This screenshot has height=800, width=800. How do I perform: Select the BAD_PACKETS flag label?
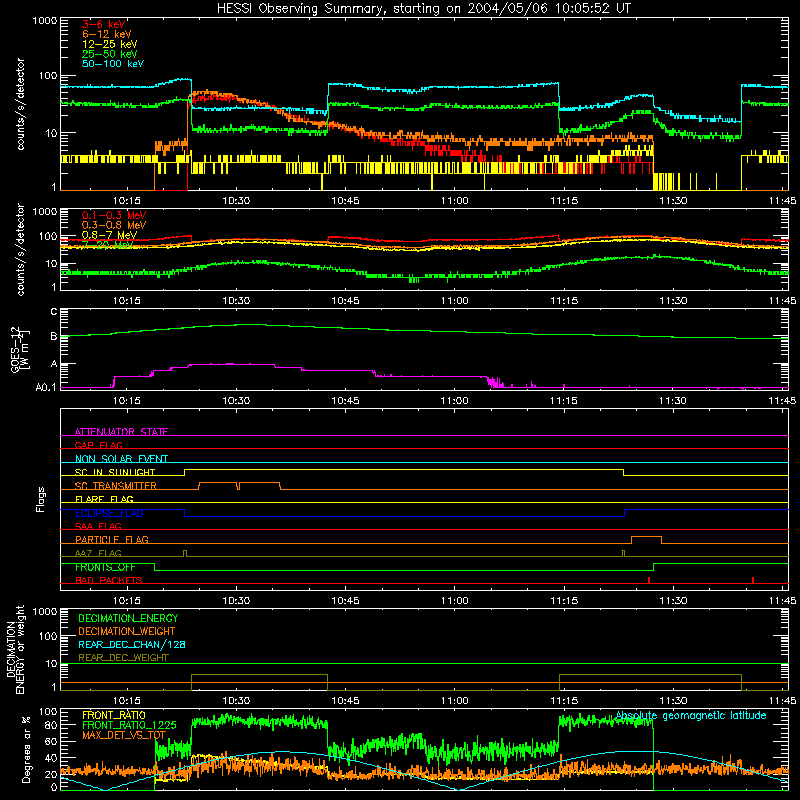109,580
